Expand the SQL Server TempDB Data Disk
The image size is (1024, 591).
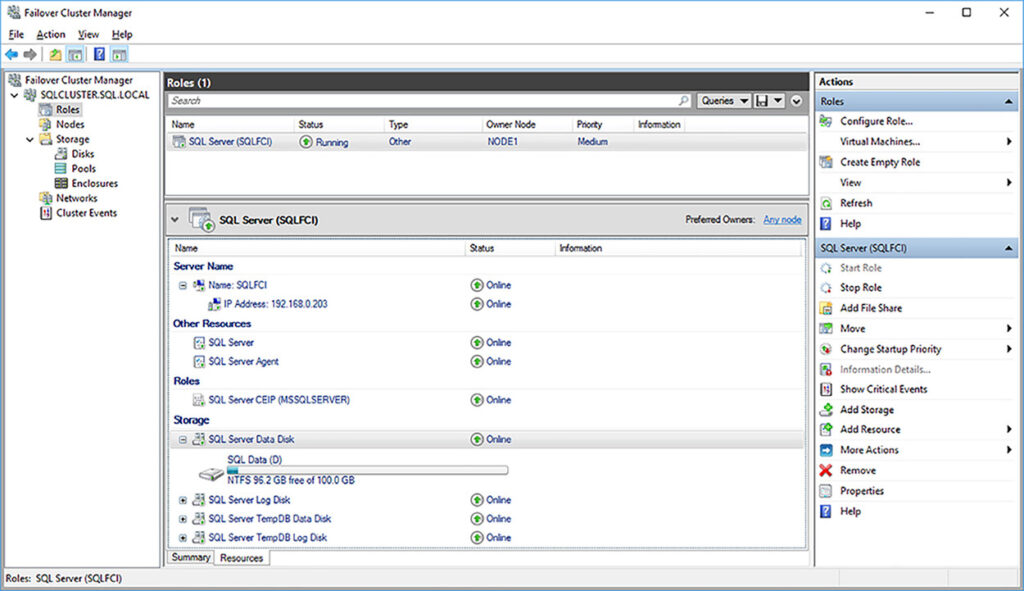[183, 519]
